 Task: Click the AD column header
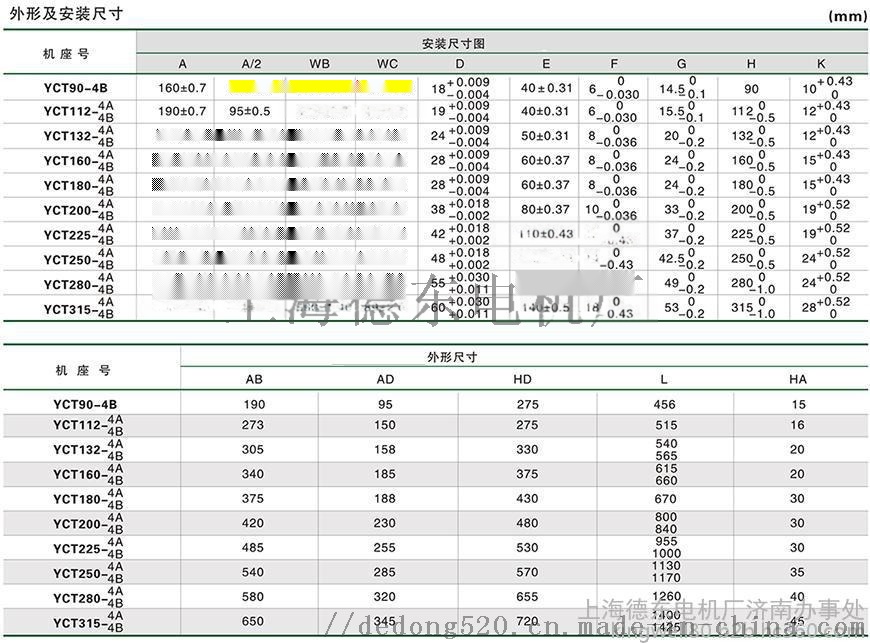tap(385, 379)
